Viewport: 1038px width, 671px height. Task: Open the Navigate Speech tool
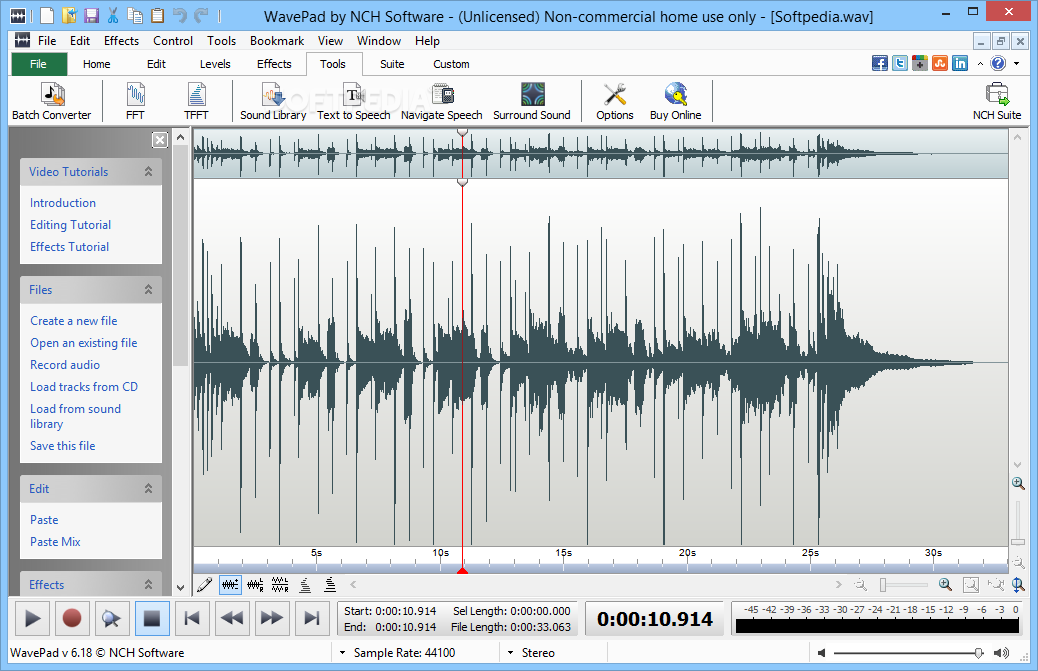click(442, 101)
